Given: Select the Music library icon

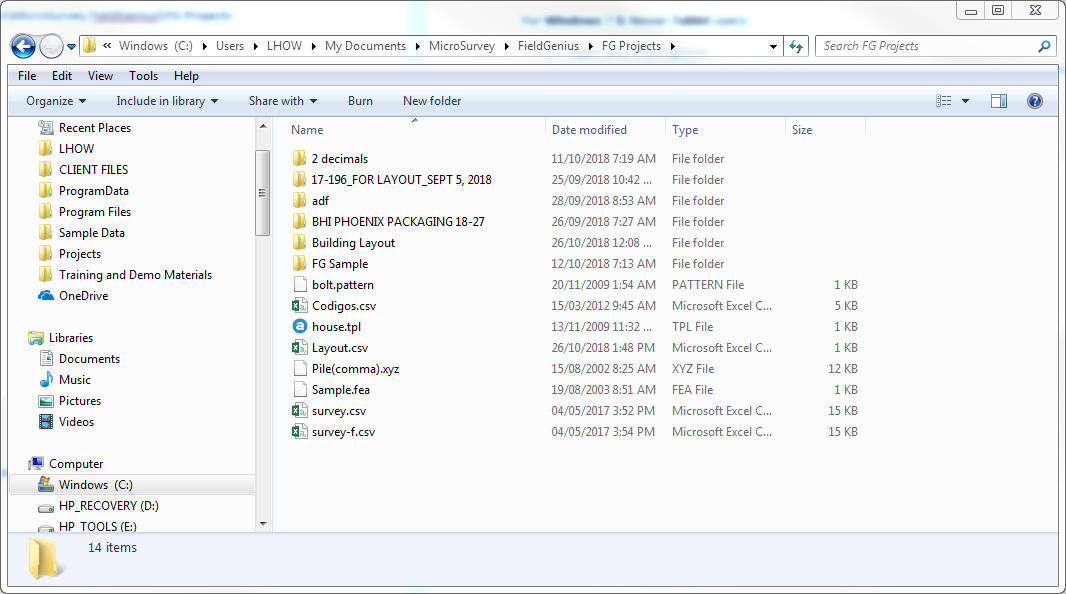Looking at the screenshot, I should (x=46, y=380).
